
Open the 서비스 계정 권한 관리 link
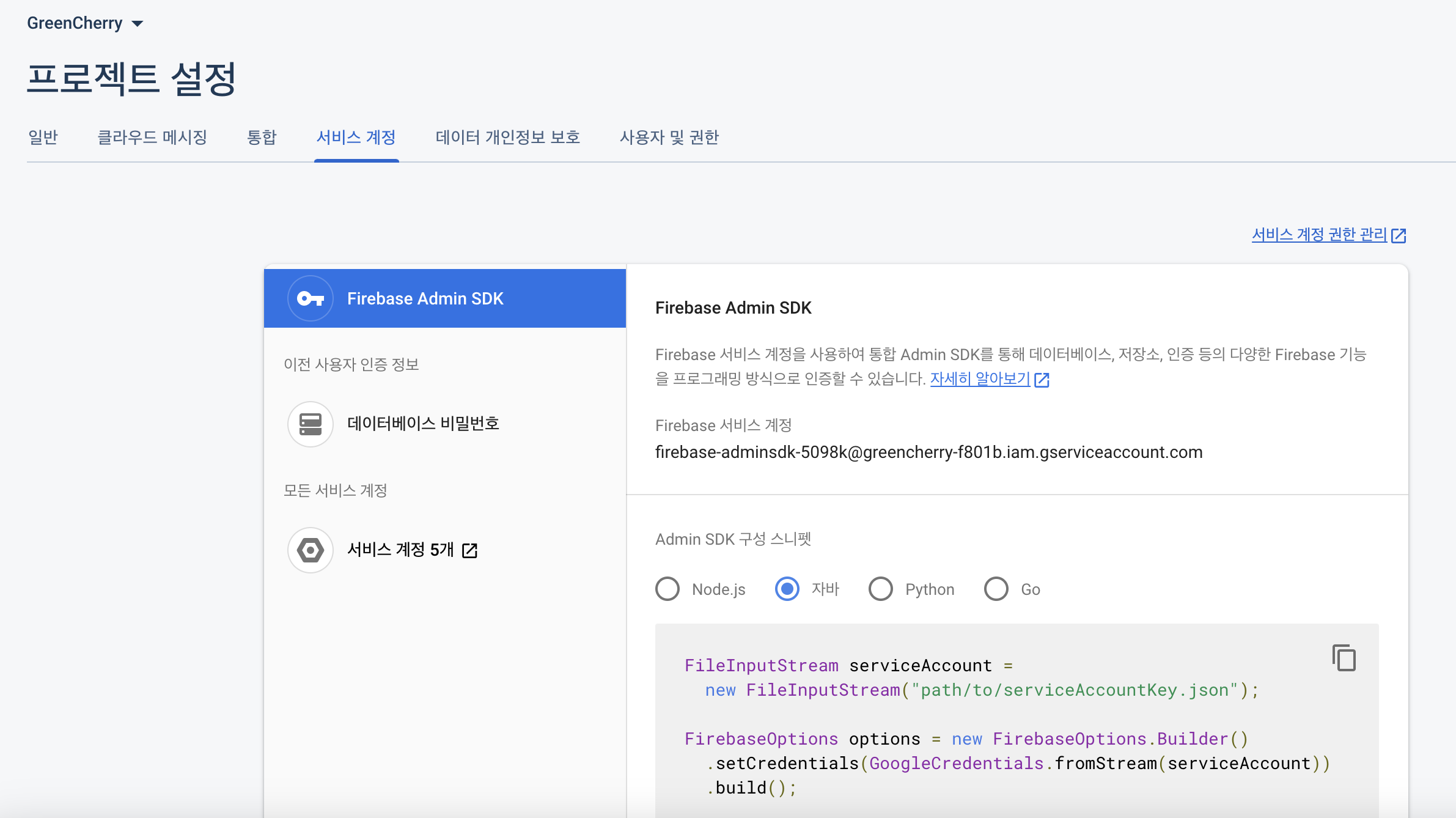coord(1319,235)
